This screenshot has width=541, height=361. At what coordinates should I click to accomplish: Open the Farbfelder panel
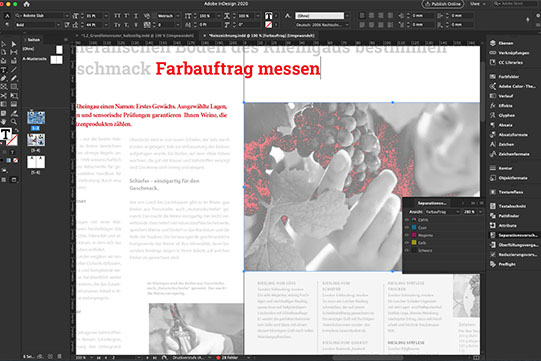coord(508,77)
